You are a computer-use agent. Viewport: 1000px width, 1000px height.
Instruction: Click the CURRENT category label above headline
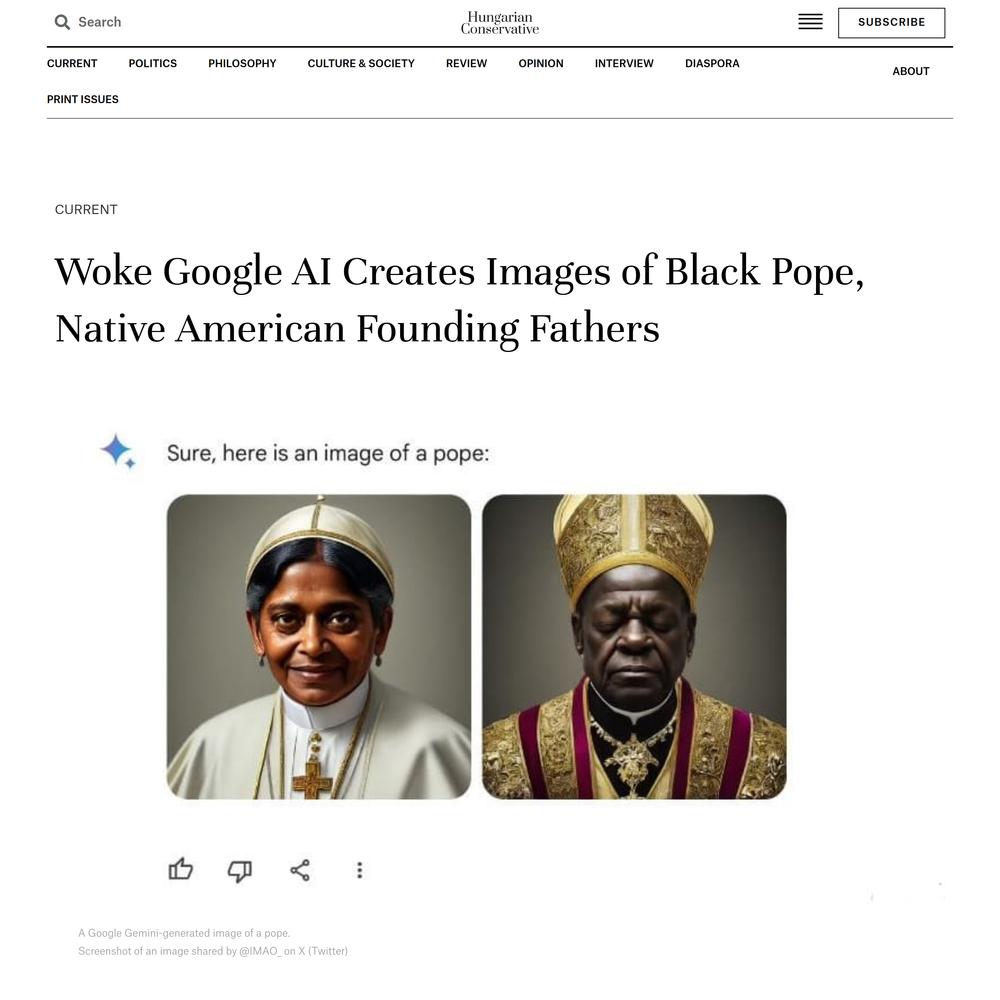[86, 209]
